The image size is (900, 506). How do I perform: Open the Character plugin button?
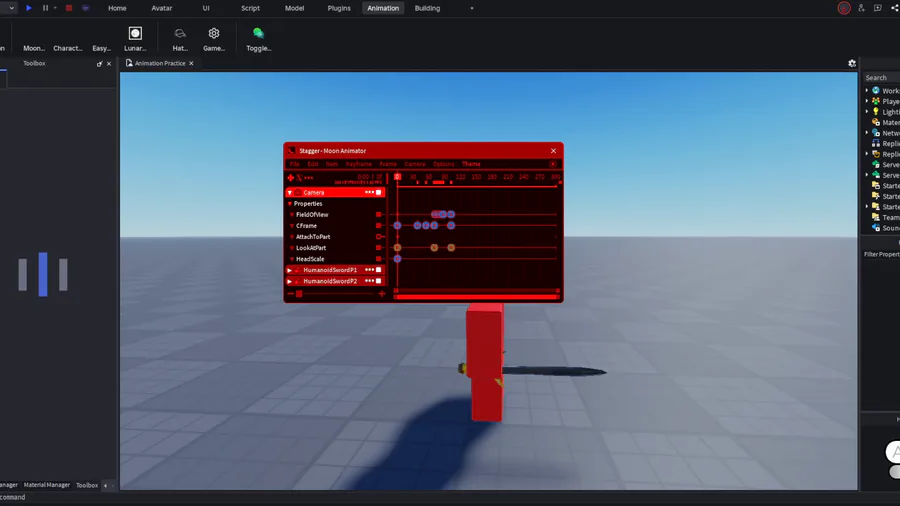coord(68,48)
